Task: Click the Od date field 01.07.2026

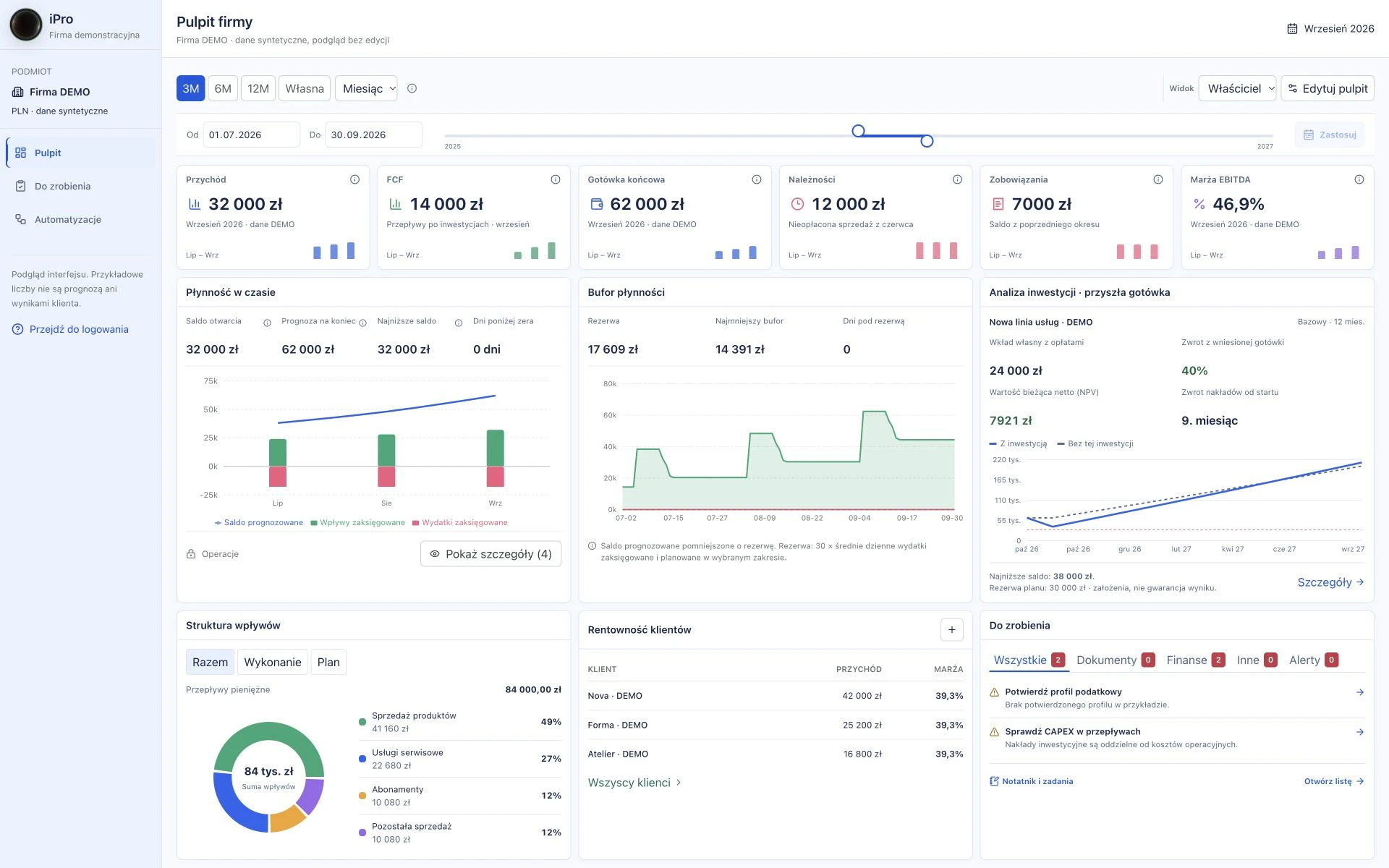Action: pyautogui.click(x=251, y=135)
